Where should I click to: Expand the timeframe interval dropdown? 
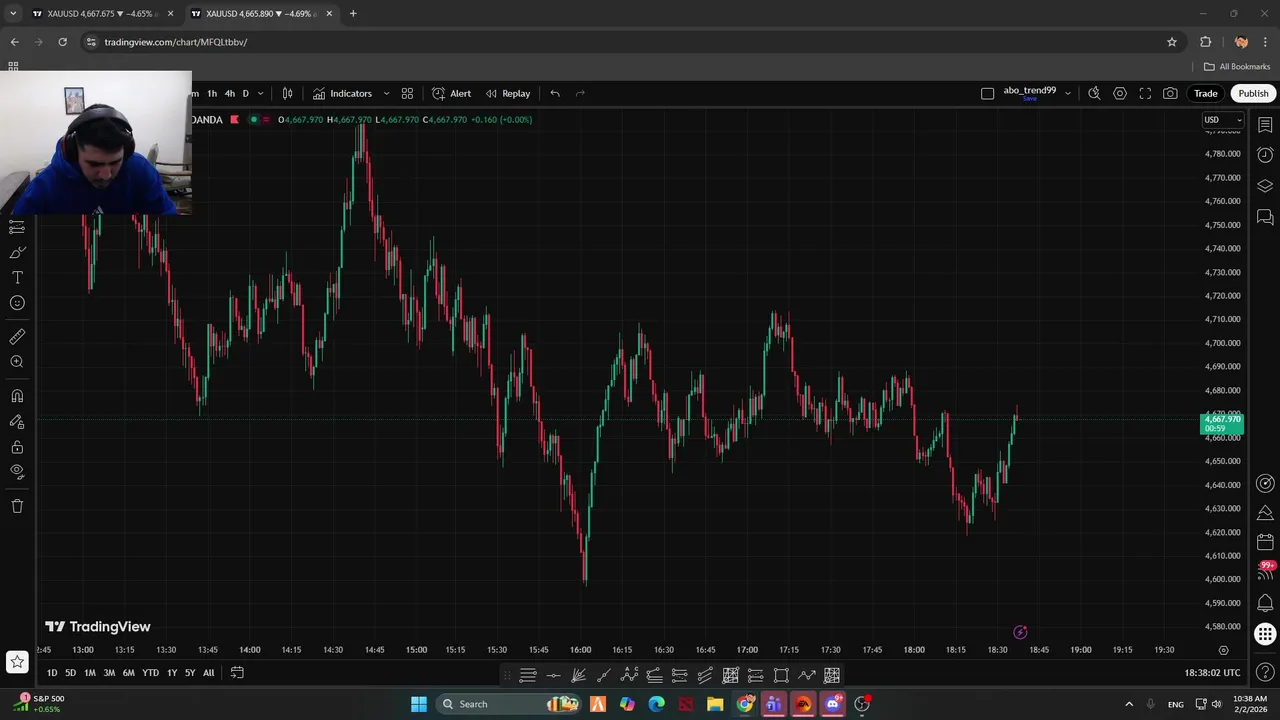pyautogui.click(x=261, y=93)
